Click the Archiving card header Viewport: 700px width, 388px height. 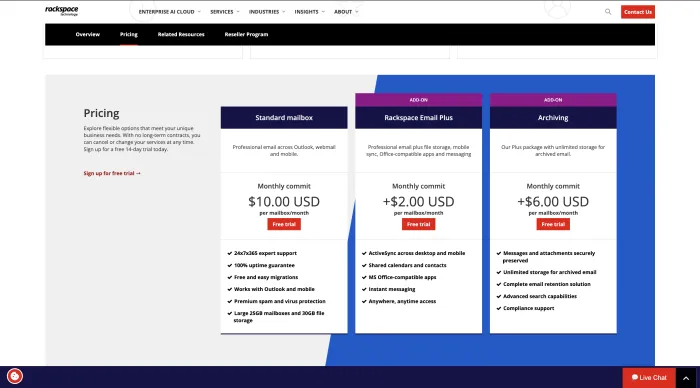click(553, 118)
